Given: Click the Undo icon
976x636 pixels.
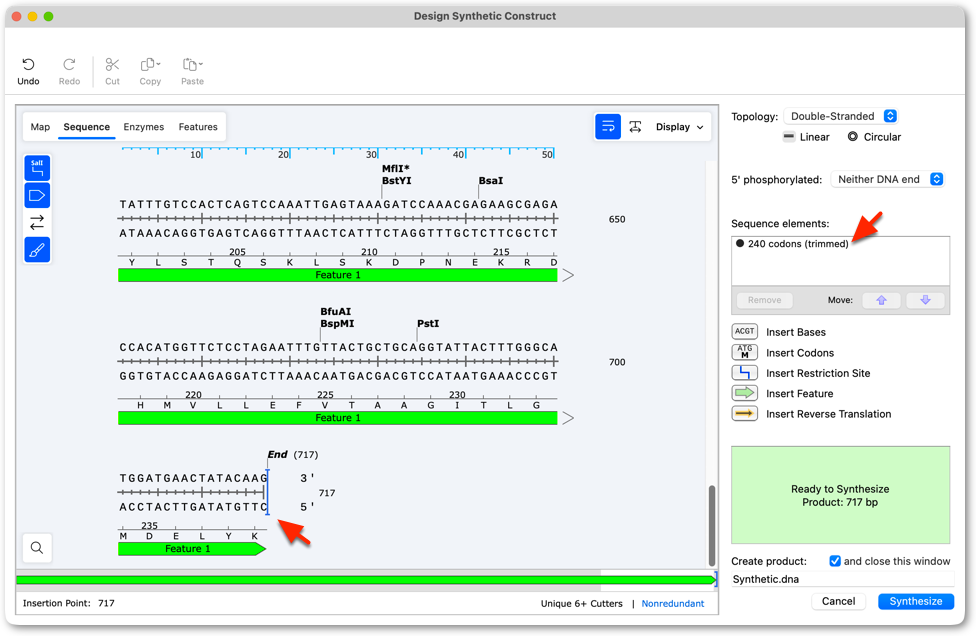Looking at the screenshot, I should [x=28, y=65].
